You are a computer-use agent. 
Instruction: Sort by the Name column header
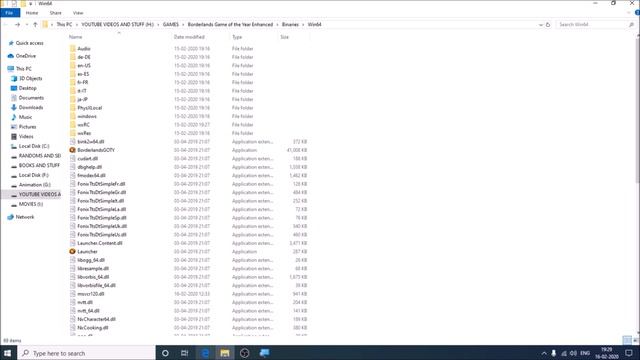click(75, 37)
